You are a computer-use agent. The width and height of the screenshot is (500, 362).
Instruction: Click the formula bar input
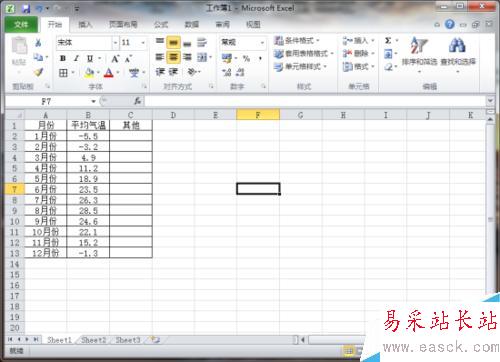[x=315, y=101]
